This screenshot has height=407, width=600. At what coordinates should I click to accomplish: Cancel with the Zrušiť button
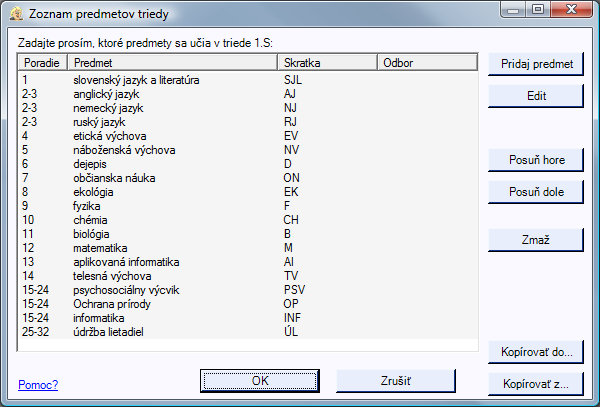[x=396, y=381]
